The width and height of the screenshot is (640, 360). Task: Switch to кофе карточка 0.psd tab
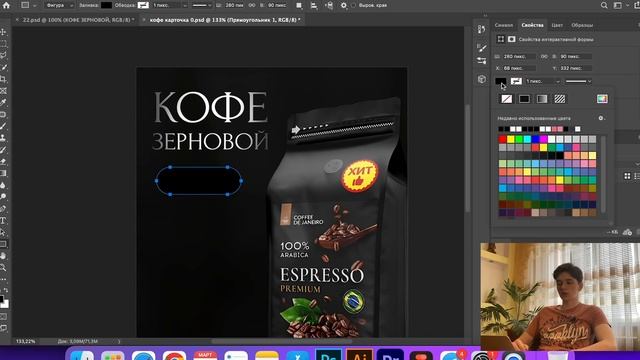tap(225, 20)
